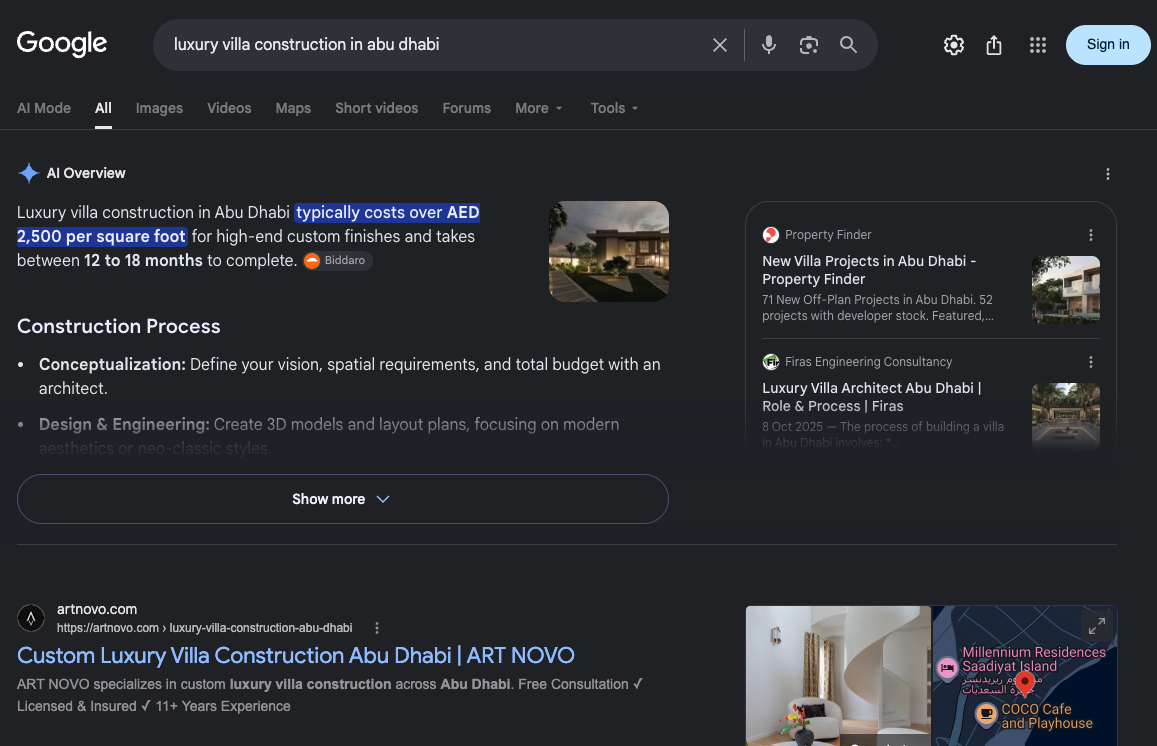Click the share icon in header

pos(994,45)
